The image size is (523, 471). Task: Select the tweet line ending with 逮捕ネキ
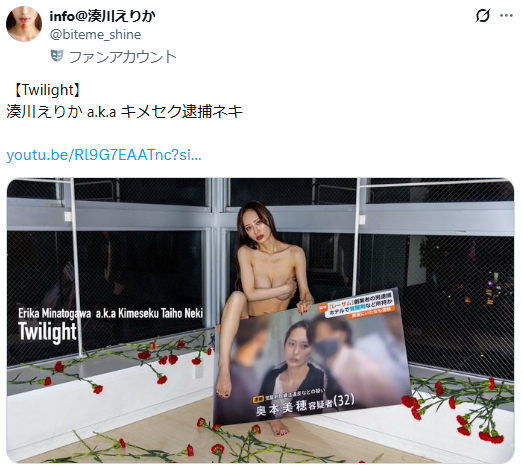tap(124, 111)
